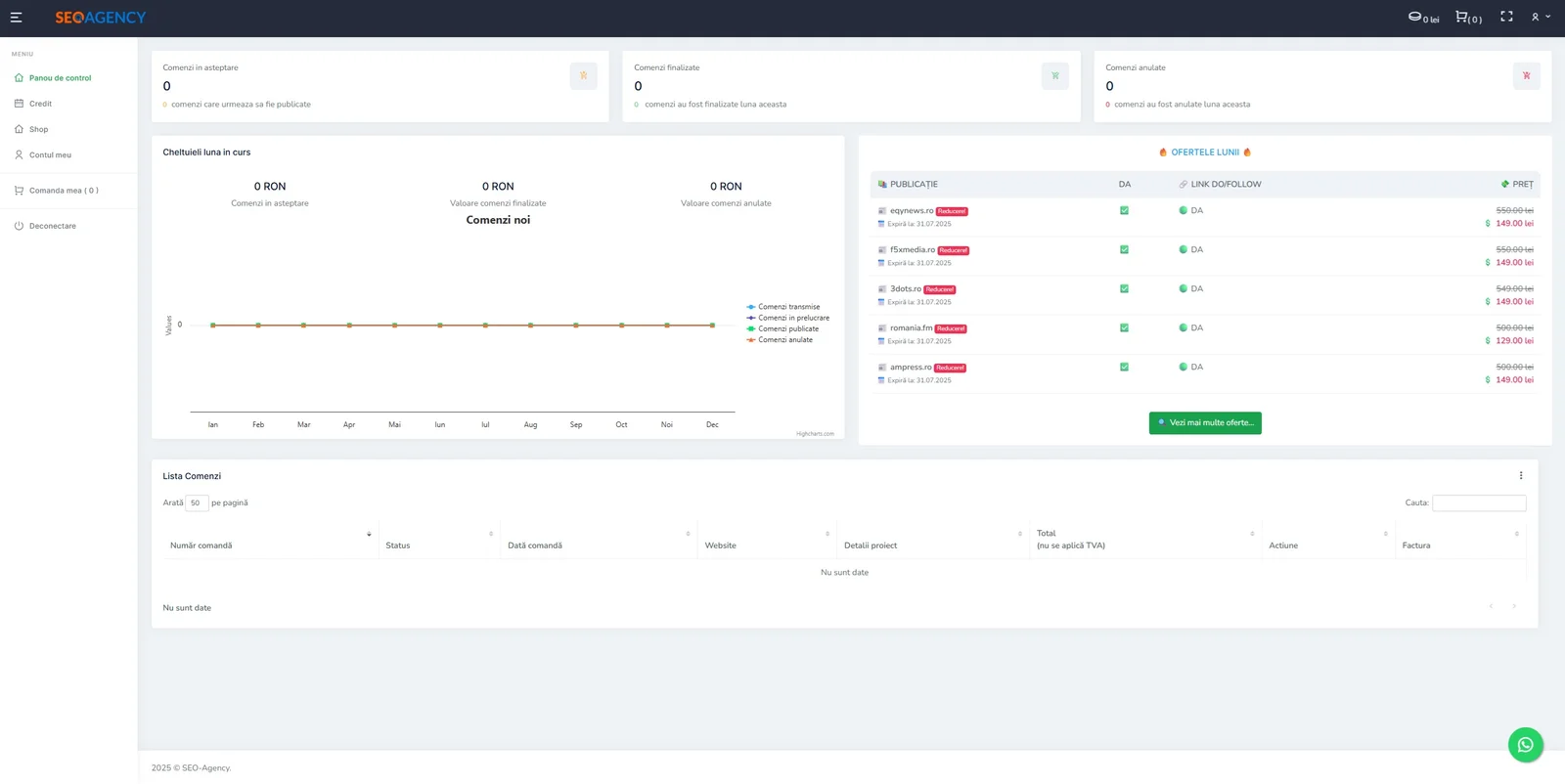Toggle fullscreen mode icon
The image size is (1565, 784).
tap(1506, 17)
